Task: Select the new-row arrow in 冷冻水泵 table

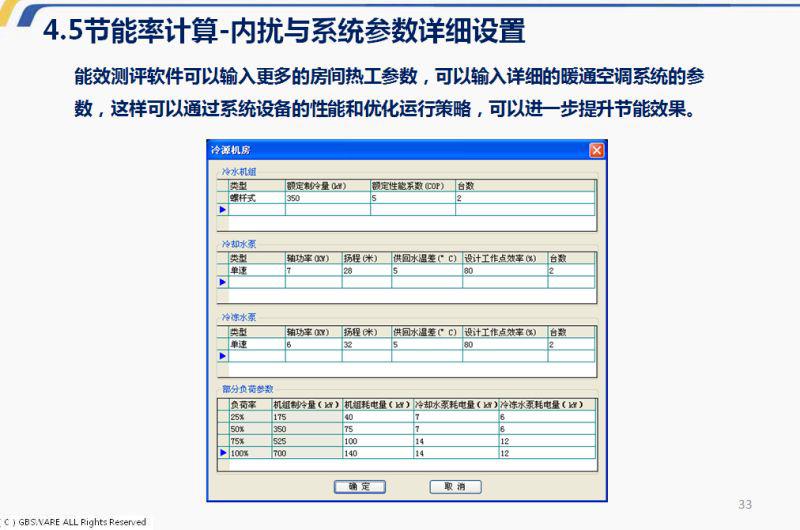Action: (x=222, y=356)
